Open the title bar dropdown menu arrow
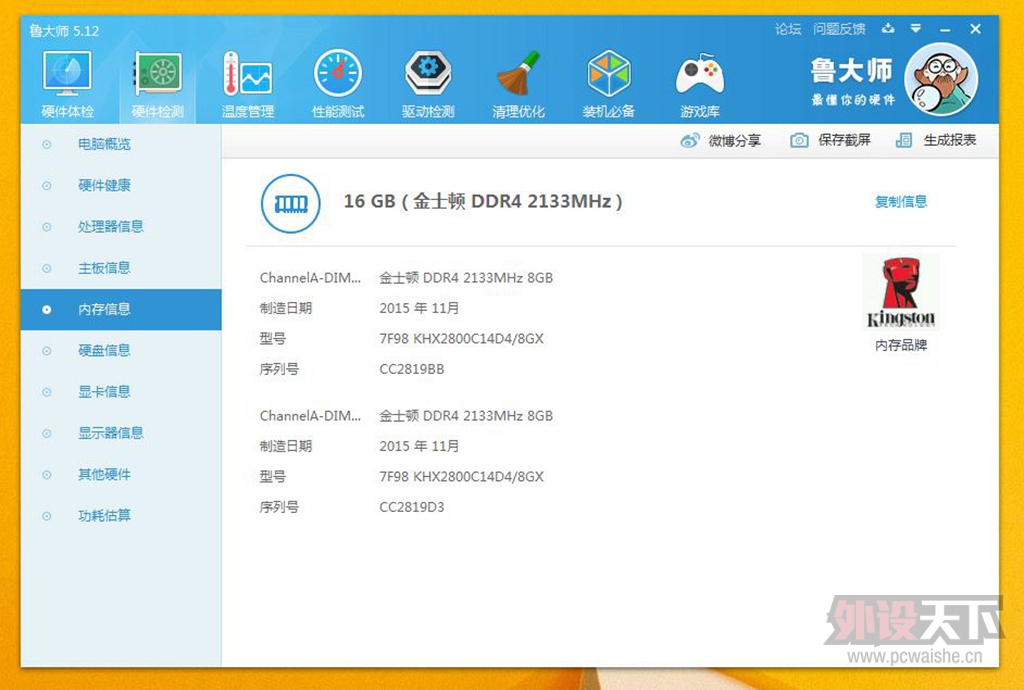 916,29
